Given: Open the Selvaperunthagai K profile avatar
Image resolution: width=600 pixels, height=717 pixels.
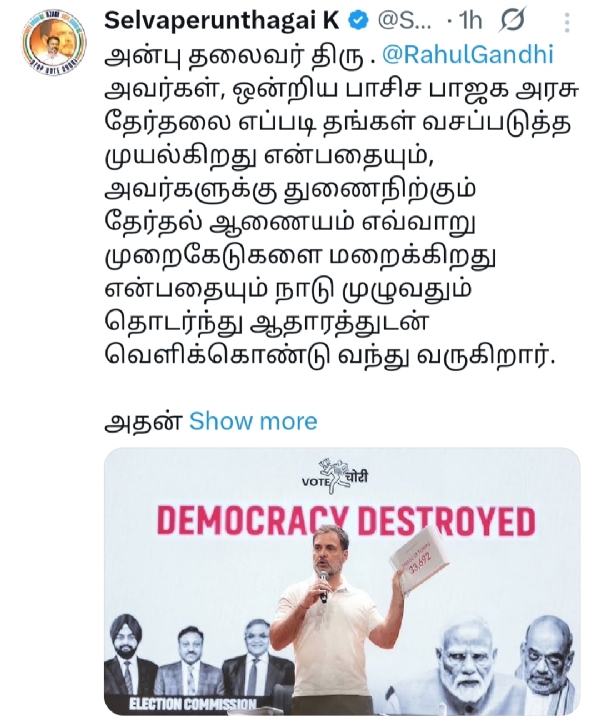Looking at the screenshot, I should pyautogui.click(x=54, y=43).
